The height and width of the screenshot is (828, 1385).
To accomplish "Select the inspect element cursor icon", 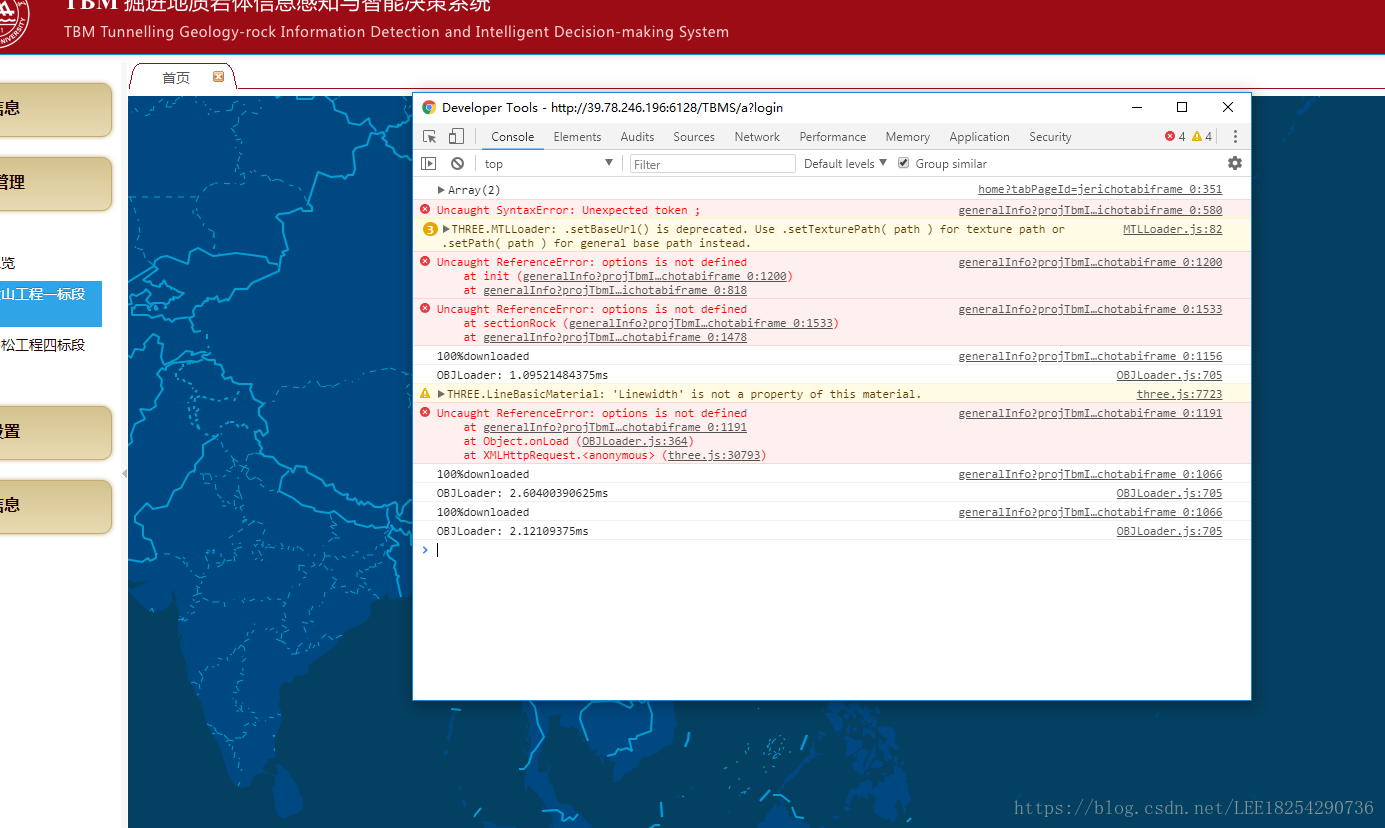I will click(x=430, y=137).
